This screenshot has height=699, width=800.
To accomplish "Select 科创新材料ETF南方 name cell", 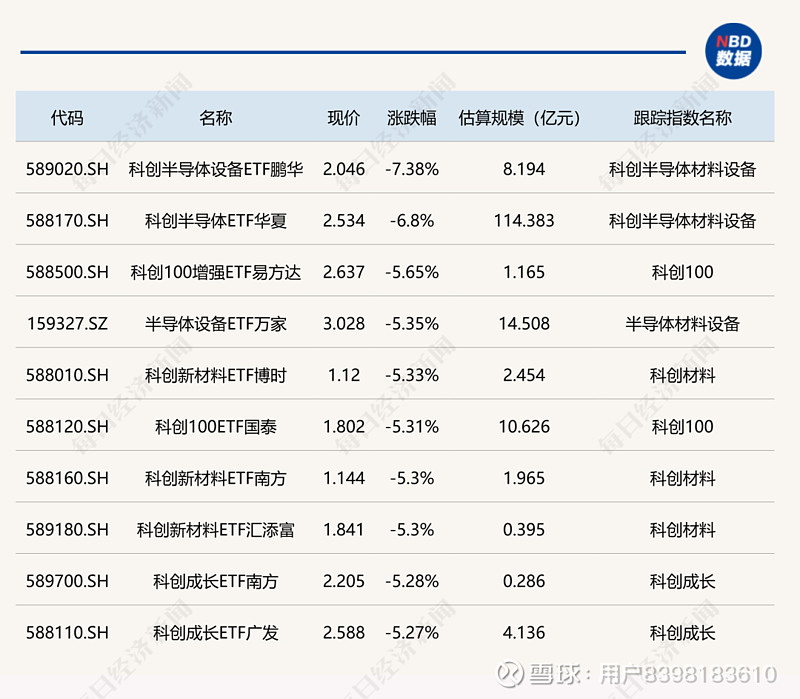I will pos(215,478).
